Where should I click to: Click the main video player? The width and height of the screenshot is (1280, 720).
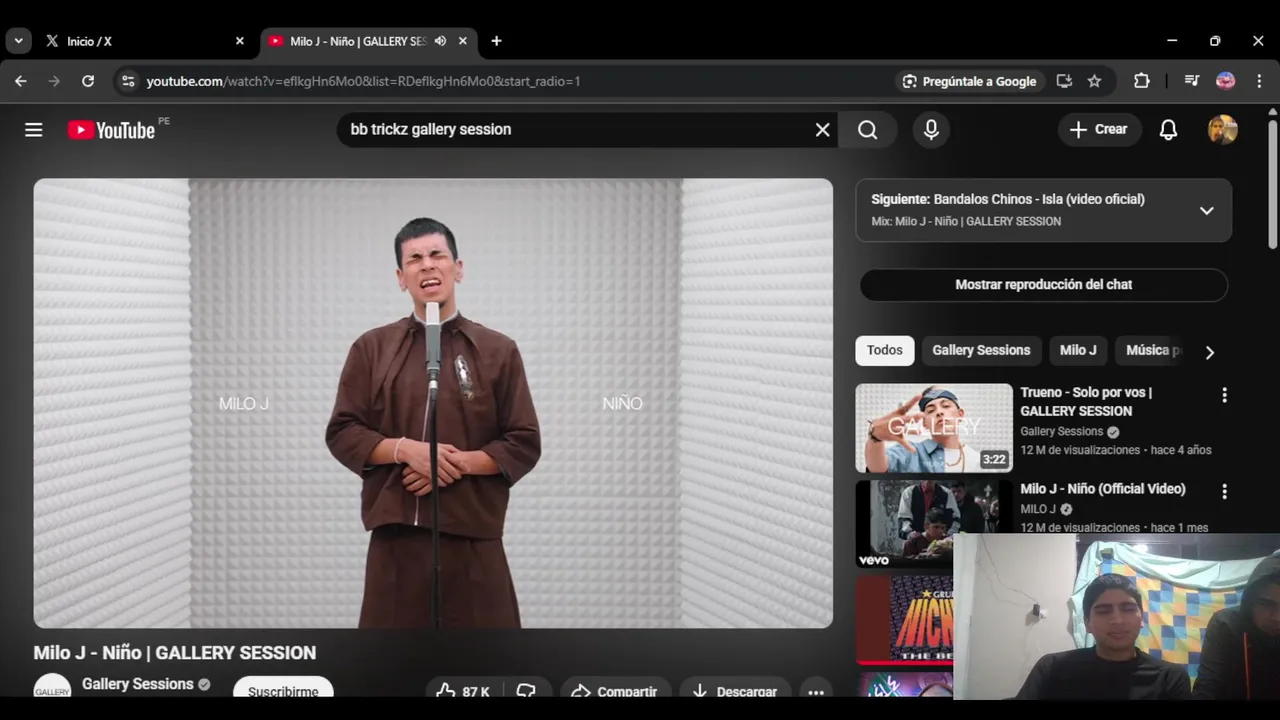tap(433, 403)
